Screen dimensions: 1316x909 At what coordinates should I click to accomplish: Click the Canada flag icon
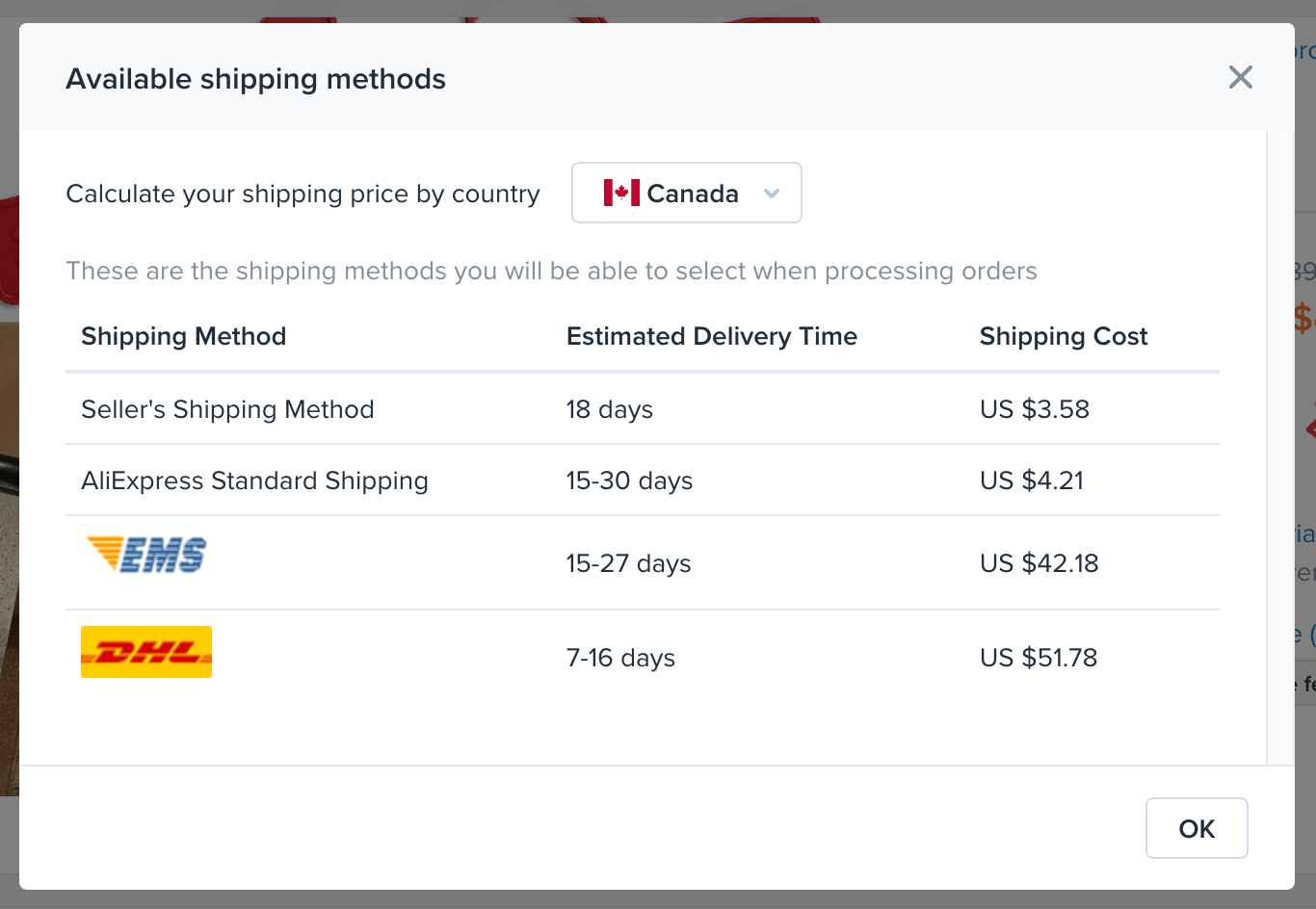pyautogui.click(x=621, y=193)
